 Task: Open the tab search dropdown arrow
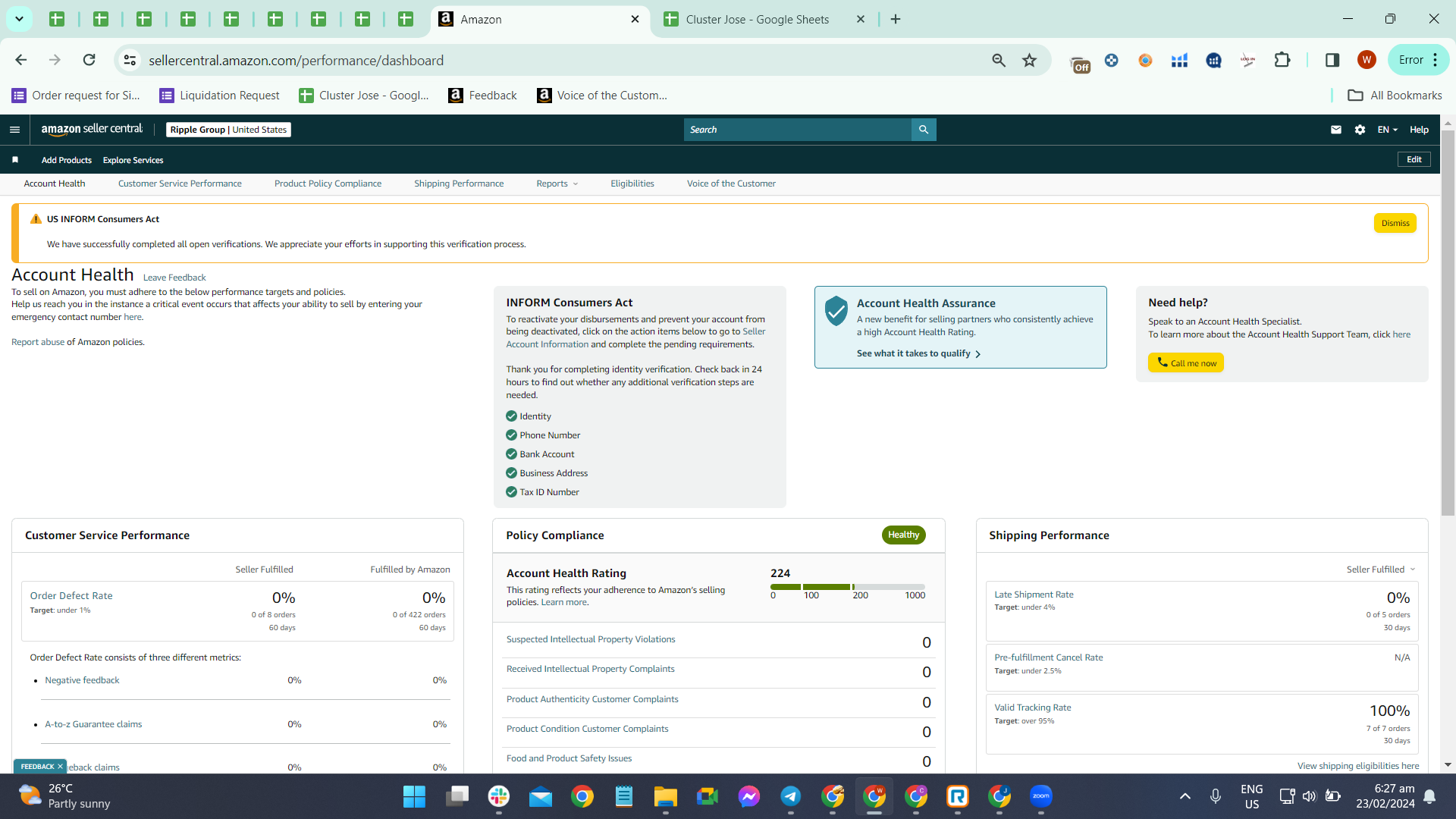19,20
